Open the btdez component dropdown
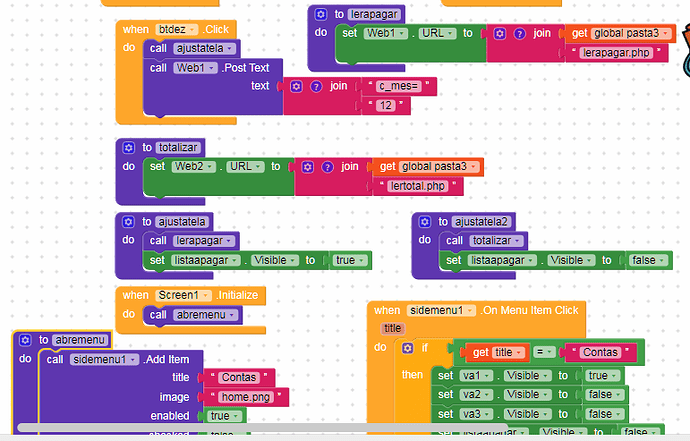Screen dimensions: 690x441 click(x=176, y=29)
